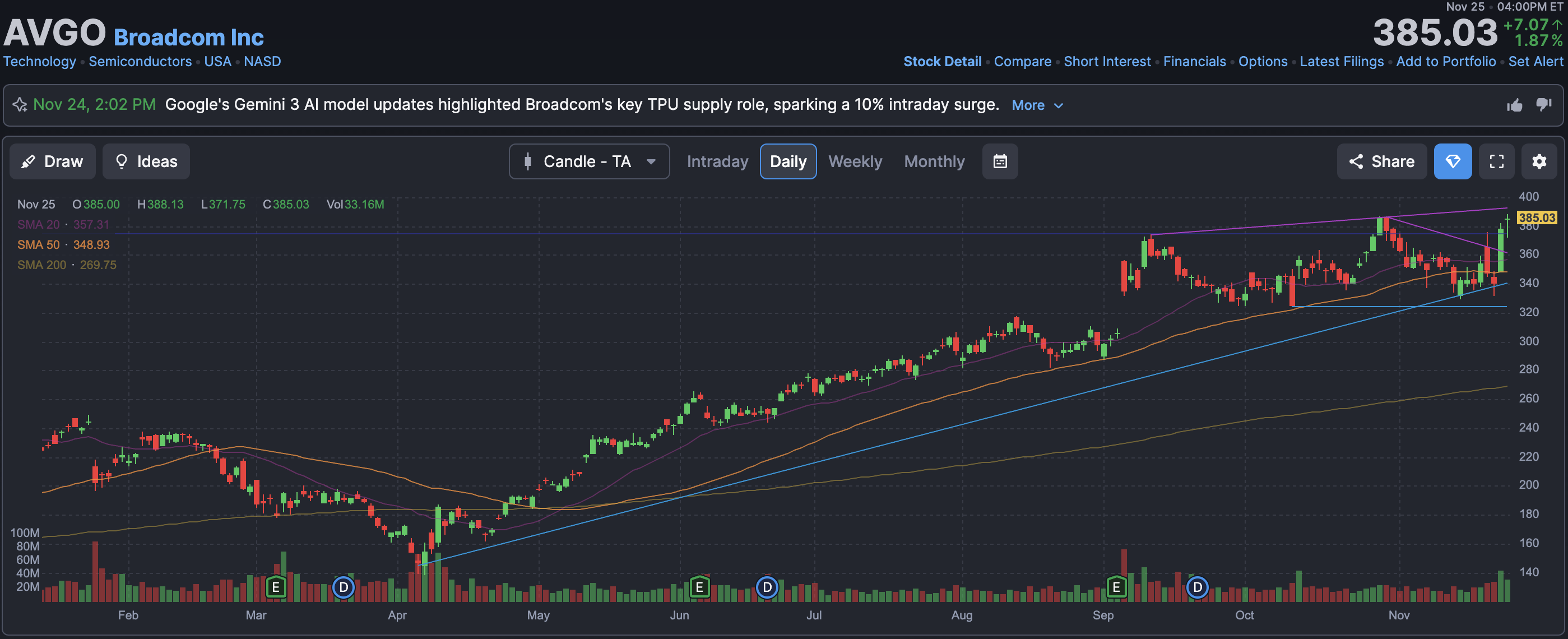Open the calendar date range icon
This screenshot has height=639, width=1568.
(1000, 161)
